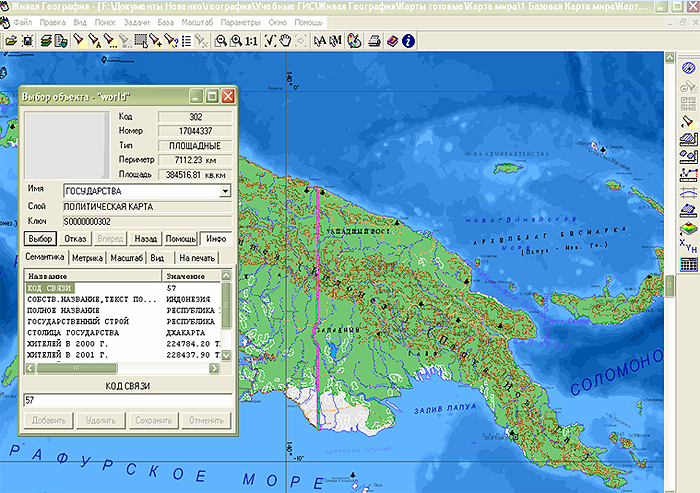Switch to the На печать tab

pos(197,258)
